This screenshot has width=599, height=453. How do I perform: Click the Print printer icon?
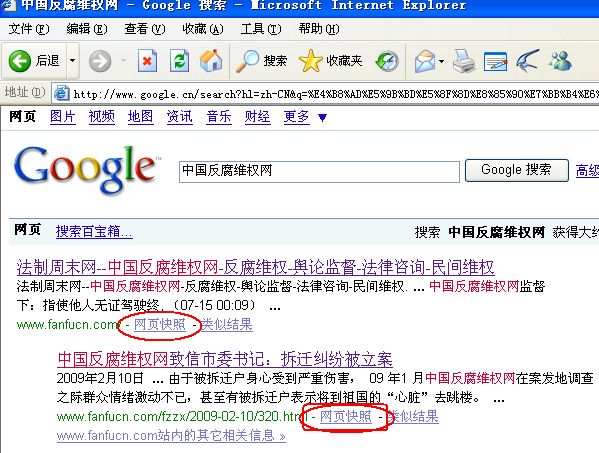click(464, 61)
